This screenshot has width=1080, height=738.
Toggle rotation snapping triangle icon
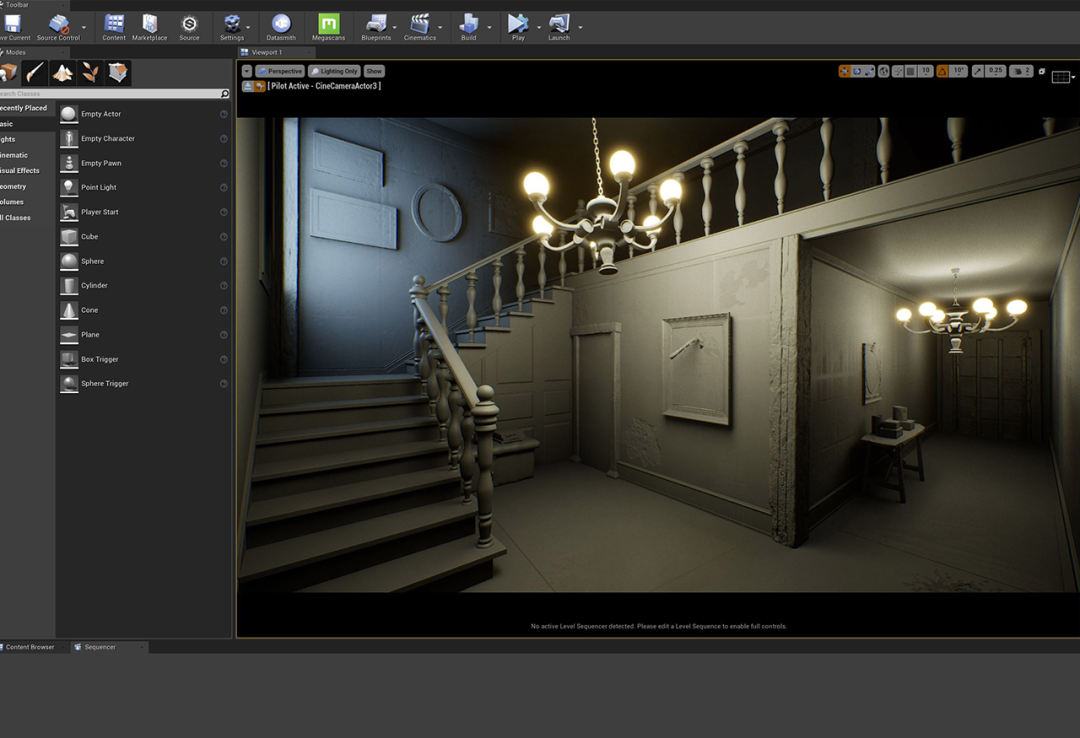[x=942, y=71]
